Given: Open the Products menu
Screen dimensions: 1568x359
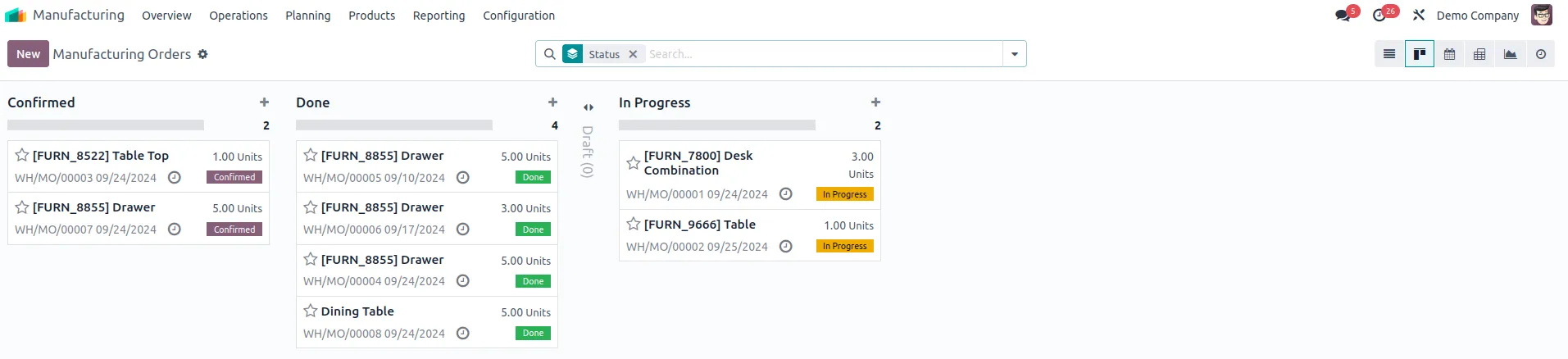Looking at the screenshot, I should 372,16.
